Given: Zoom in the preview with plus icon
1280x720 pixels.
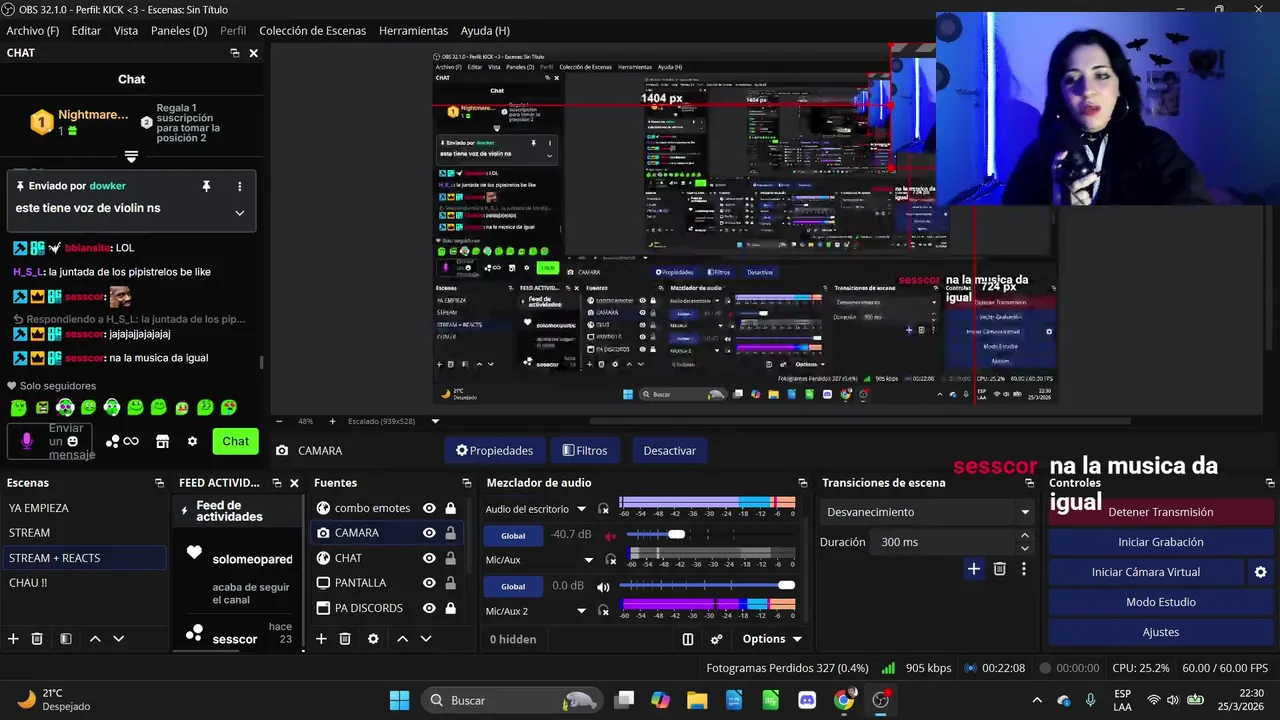Looking at the screenshot, I should coord(332,421).
